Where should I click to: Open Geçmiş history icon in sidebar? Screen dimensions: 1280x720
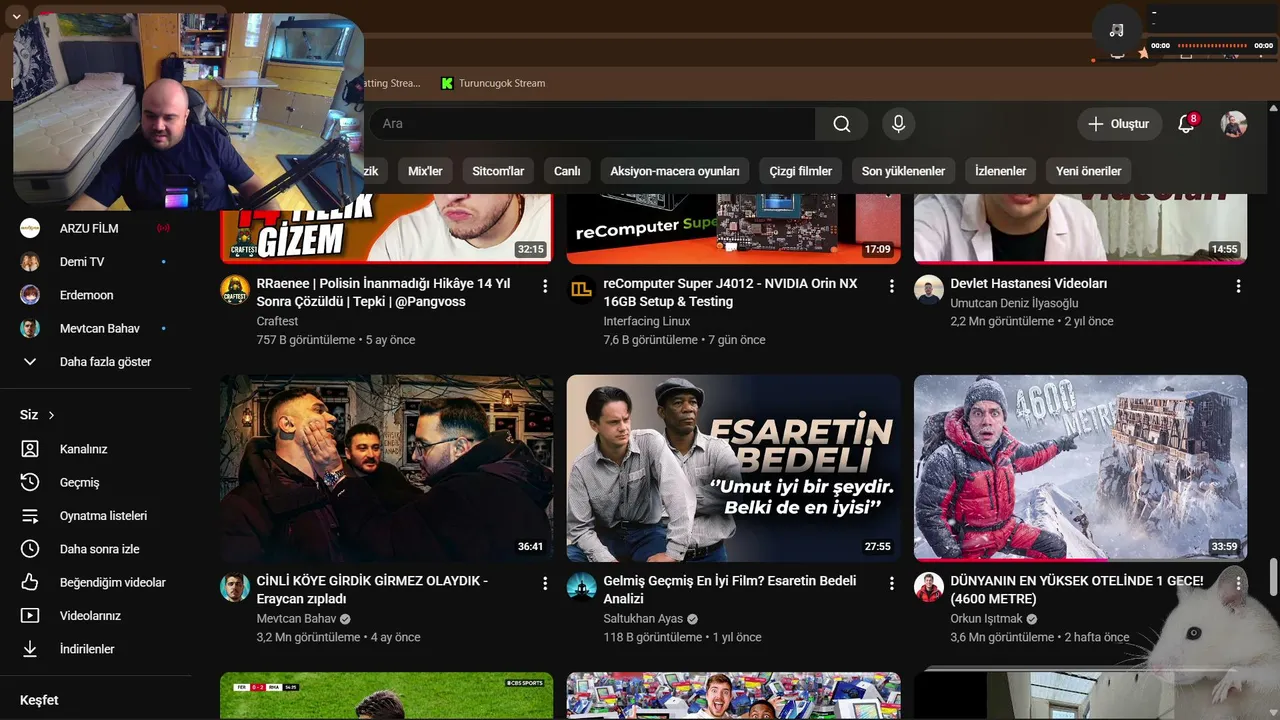pos(30,482)
